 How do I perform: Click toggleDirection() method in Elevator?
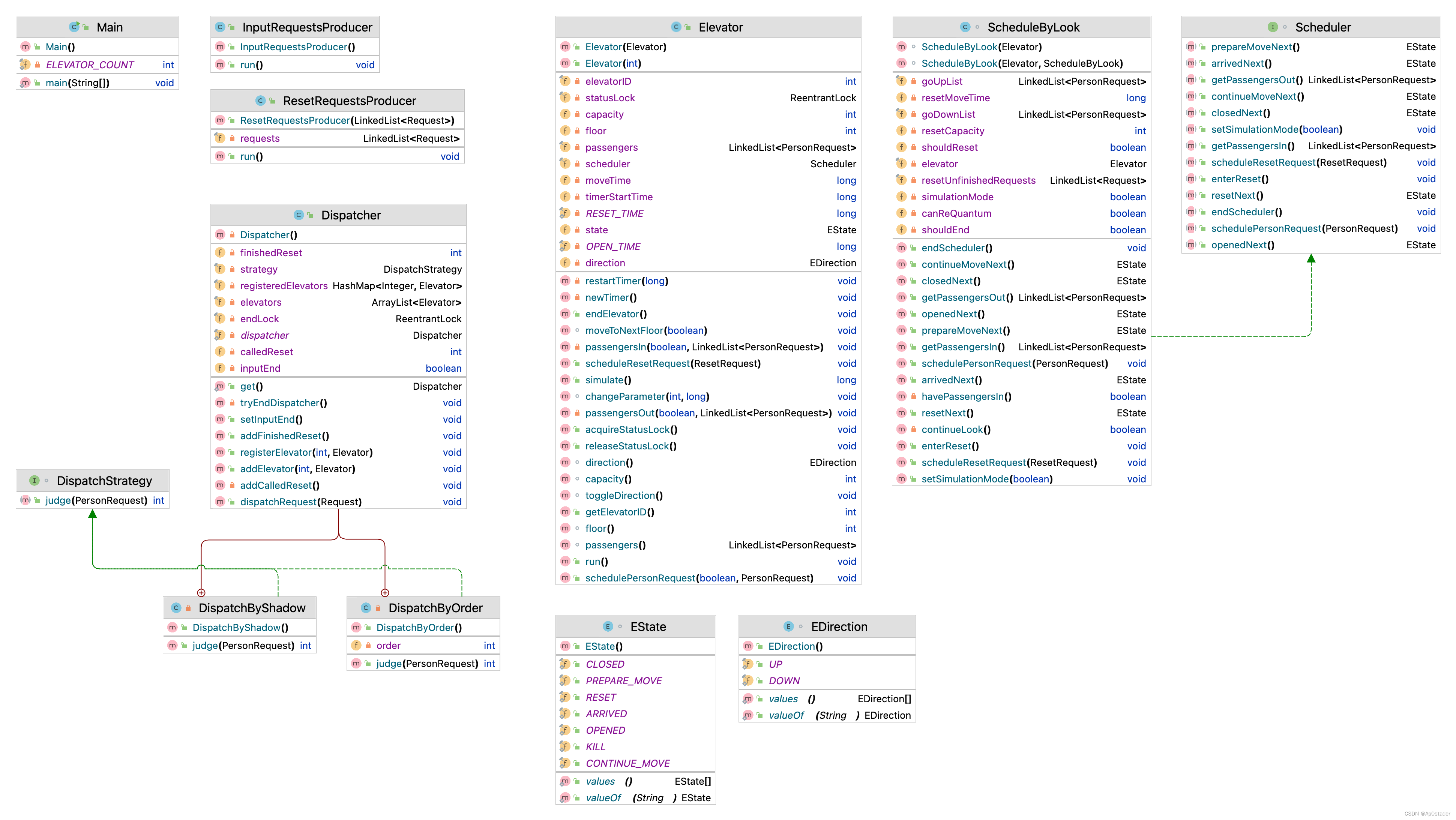coord(708,495)
